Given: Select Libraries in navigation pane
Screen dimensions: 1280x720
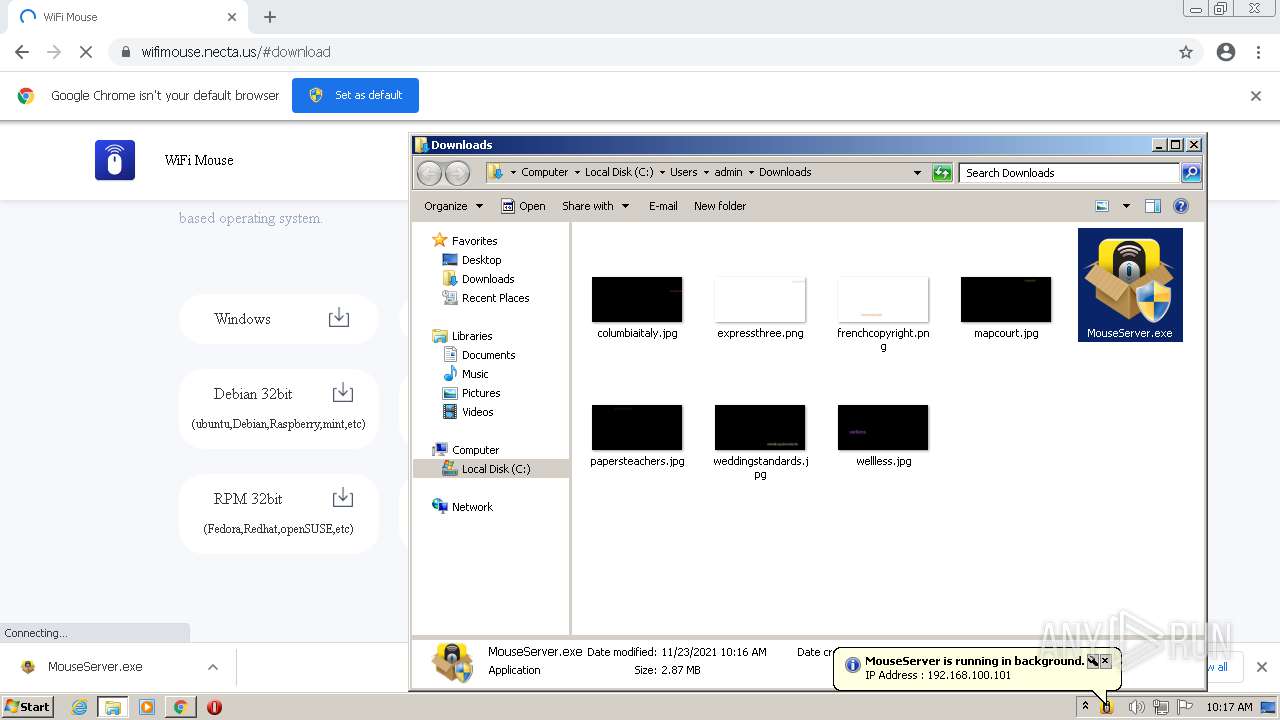Looking at the screenshot, I should 472,336.
